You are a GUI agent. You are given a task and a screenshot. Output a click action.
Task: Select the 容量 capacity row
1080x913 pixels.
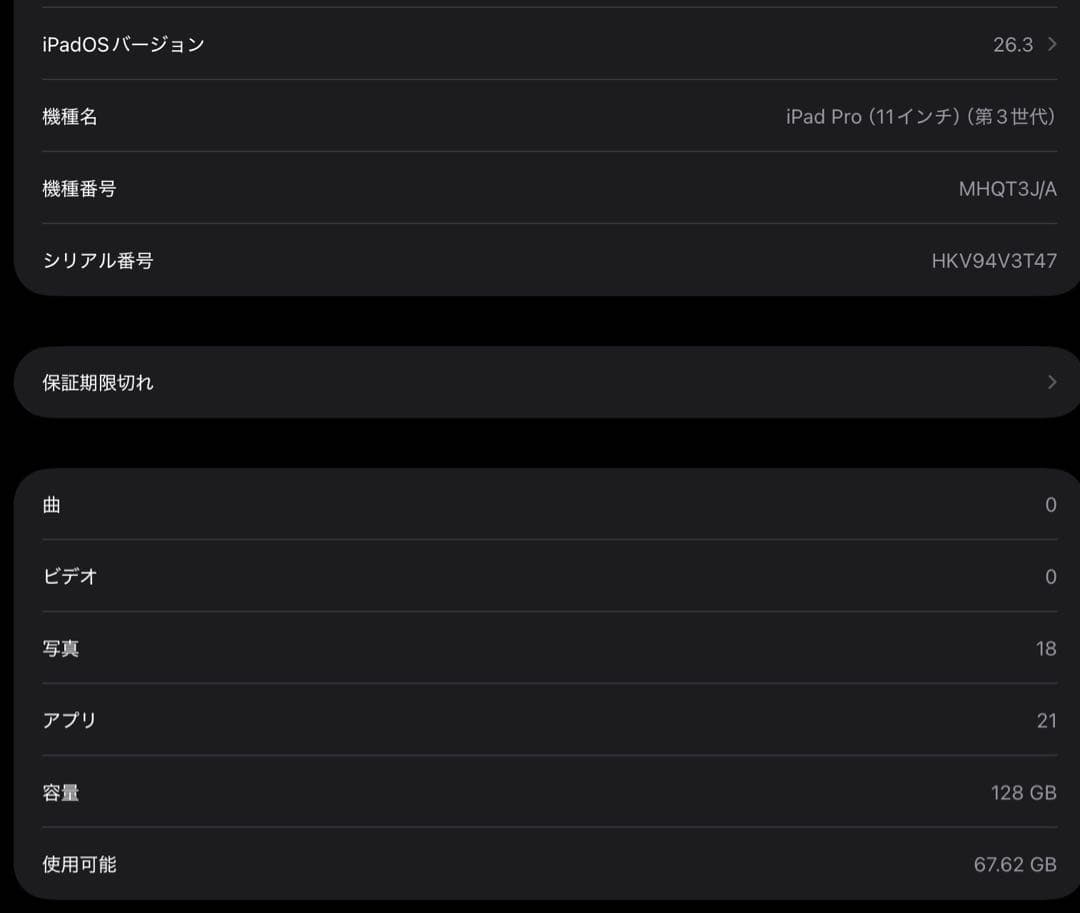point(540,792)
